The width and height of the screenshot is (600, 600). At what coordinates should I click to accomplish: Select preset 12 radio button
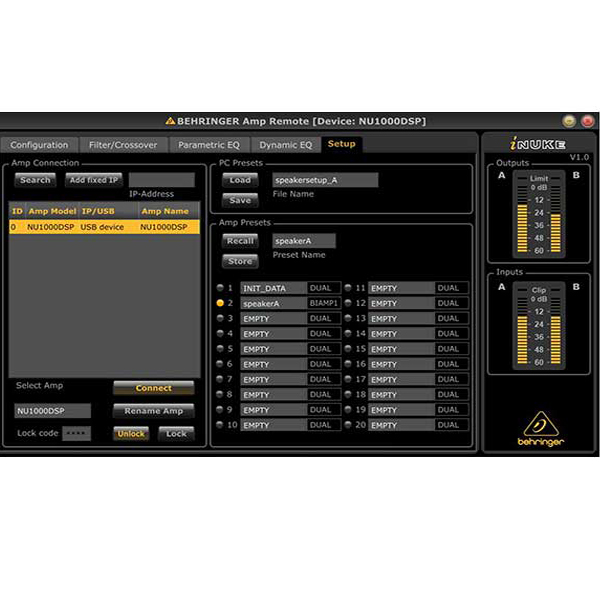click(348, 303)
